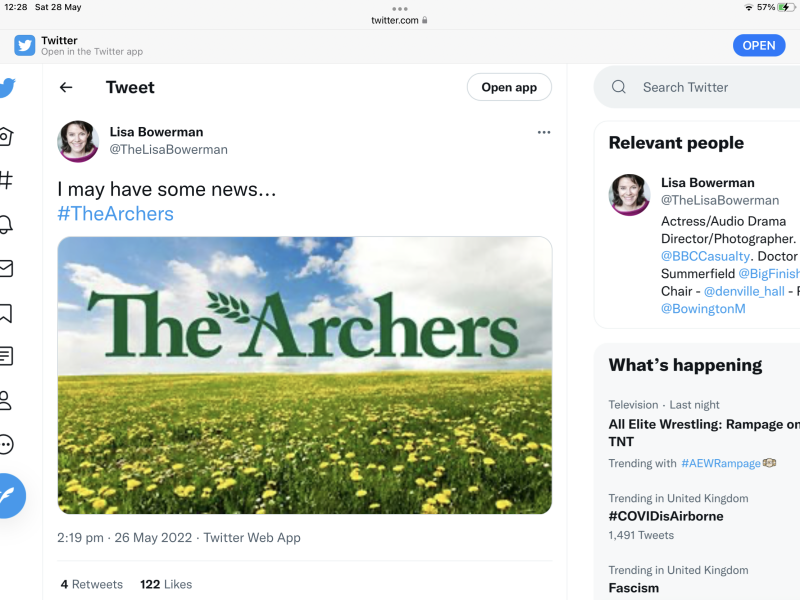This screenshot has height=600, width=800.
Task: Open Lists from the sidebar
Action: (x=10, y=356)
